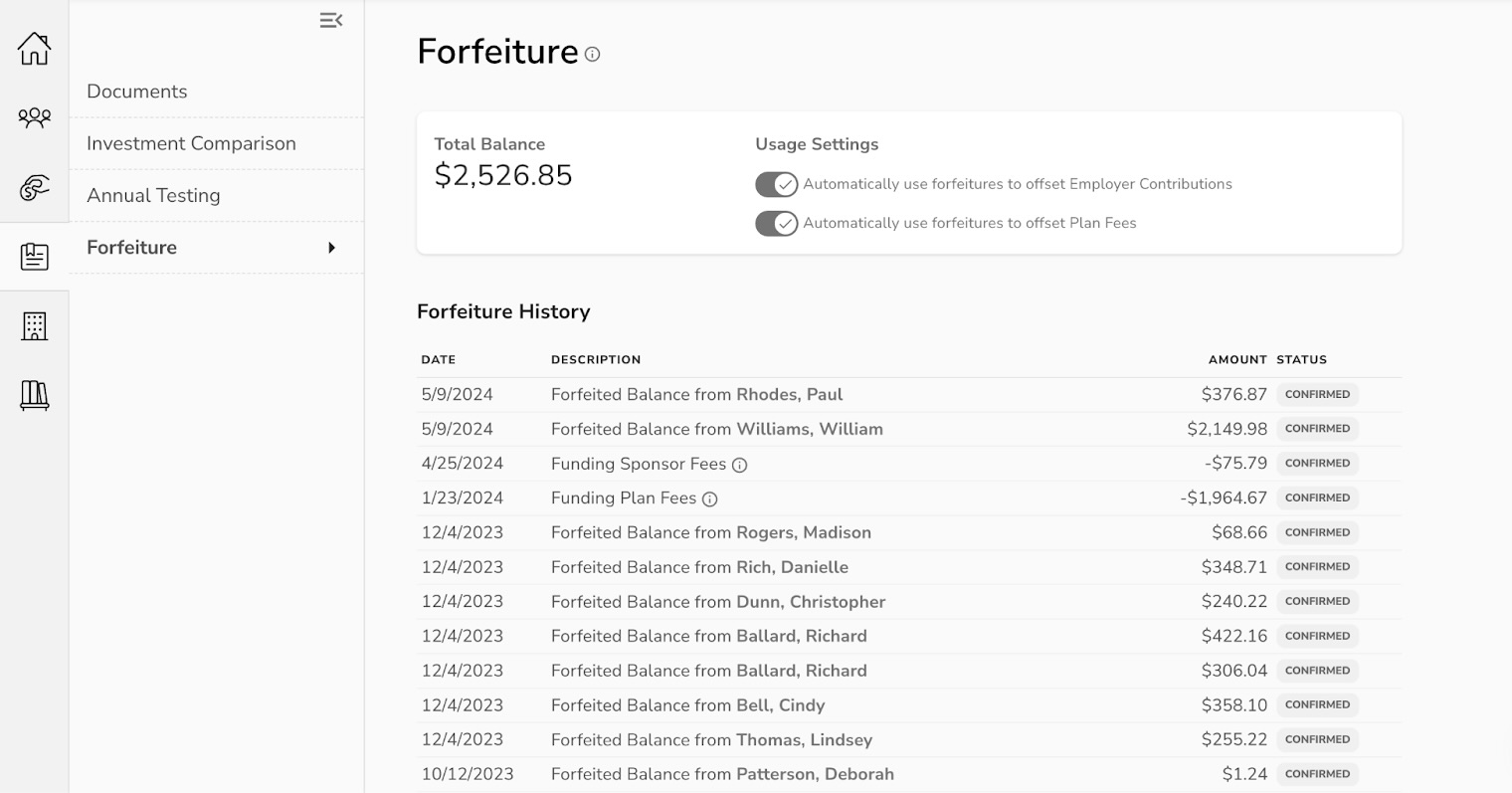Screen dimensions: 1512x793
Task: Click participant name Rhodes, Paul
Action: pos(789,395)
